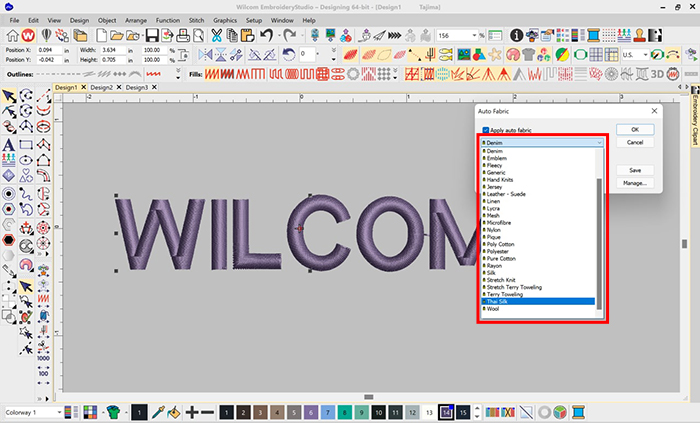The height and width of the screenshot is (423, 700).
Task: Select color swatch 14 in palette
Action: coord(446,413)
